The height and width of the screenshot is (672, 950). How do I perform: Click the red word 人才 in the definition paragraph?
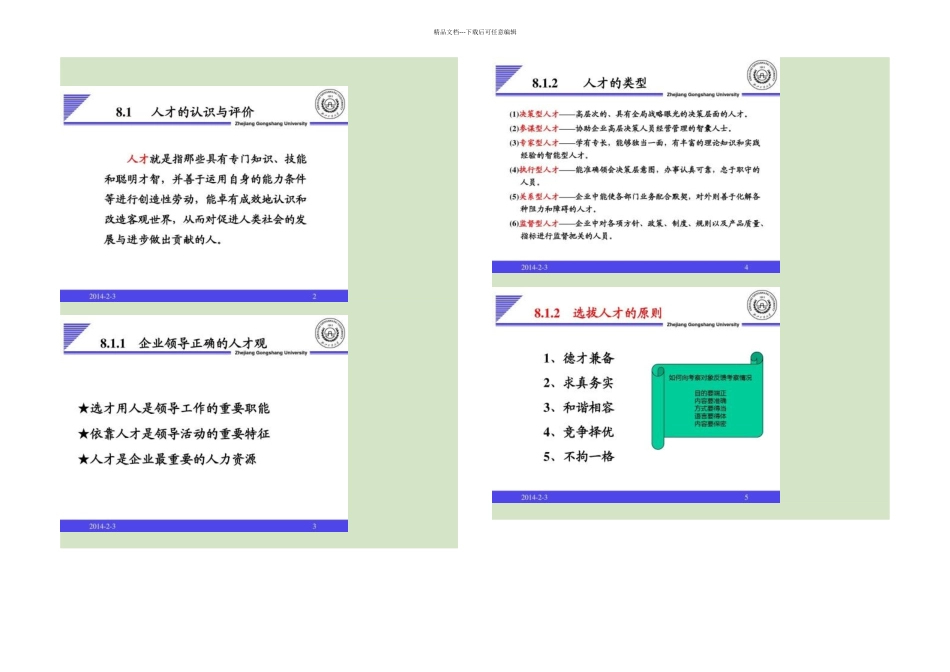click(x=138, y=159)
